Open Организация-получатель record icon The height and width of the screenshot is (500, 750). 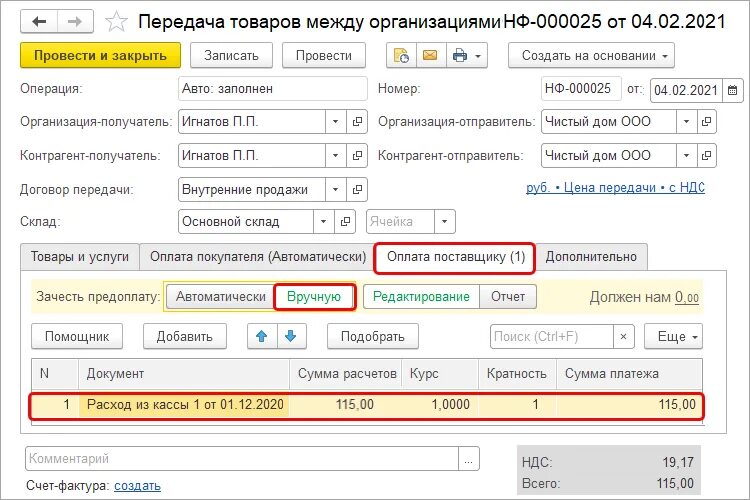(x=357, y=122)
